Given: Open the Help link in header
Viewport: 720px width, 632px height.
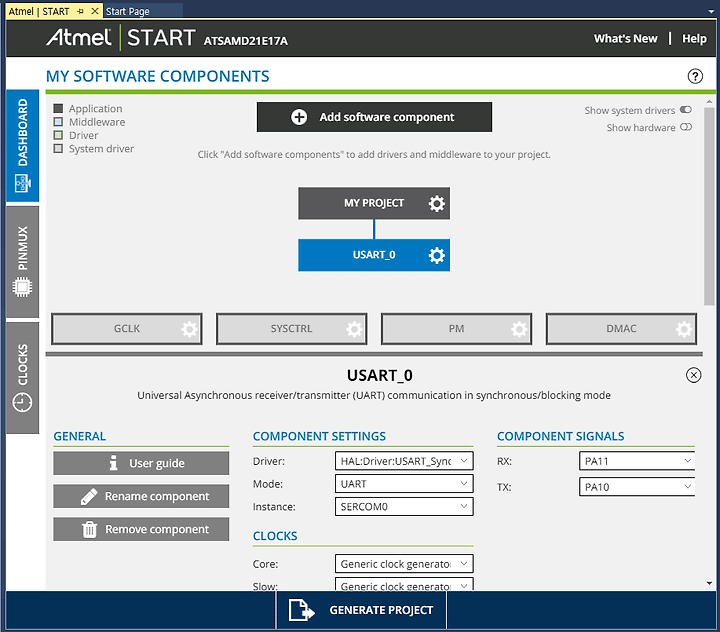Looking at the screenshot, I should pos(694,39).
